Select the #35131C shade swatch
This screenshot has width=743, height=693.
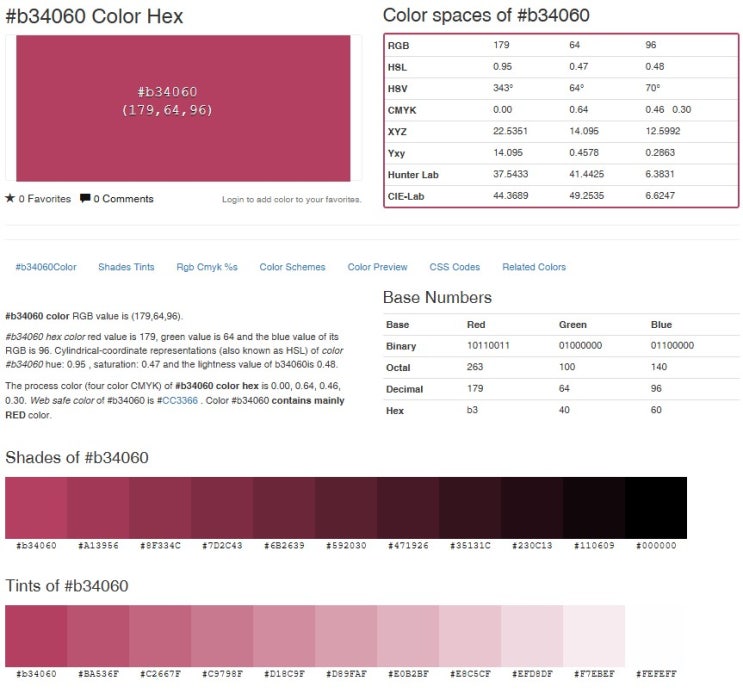pos(470,508)
